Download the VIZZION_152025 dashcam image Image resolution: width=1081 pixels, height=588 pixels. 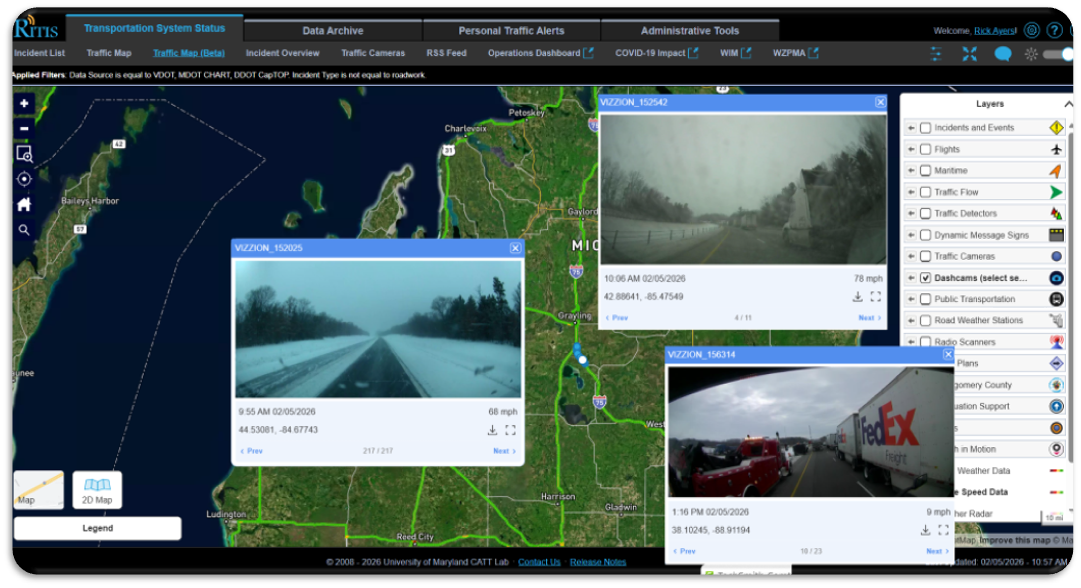(x=492, y=430)
